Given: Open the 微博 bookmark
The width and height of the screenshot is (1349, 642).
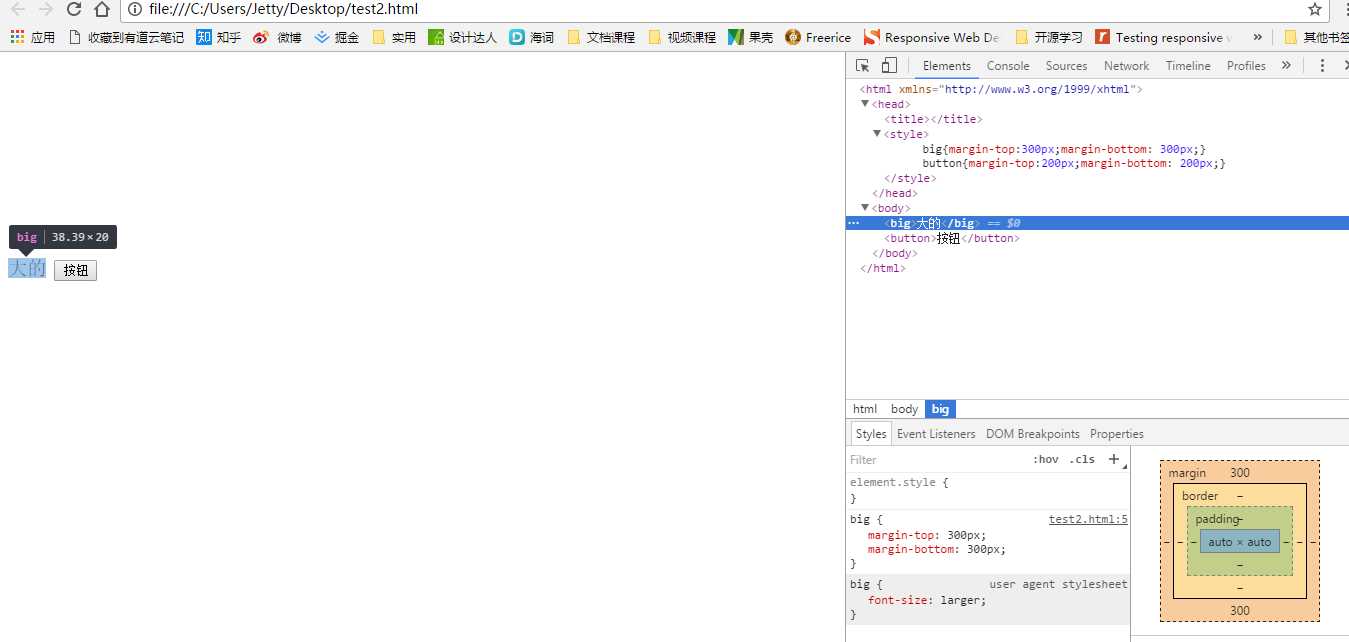Looking at the screenshot, I should coord(277,37).
